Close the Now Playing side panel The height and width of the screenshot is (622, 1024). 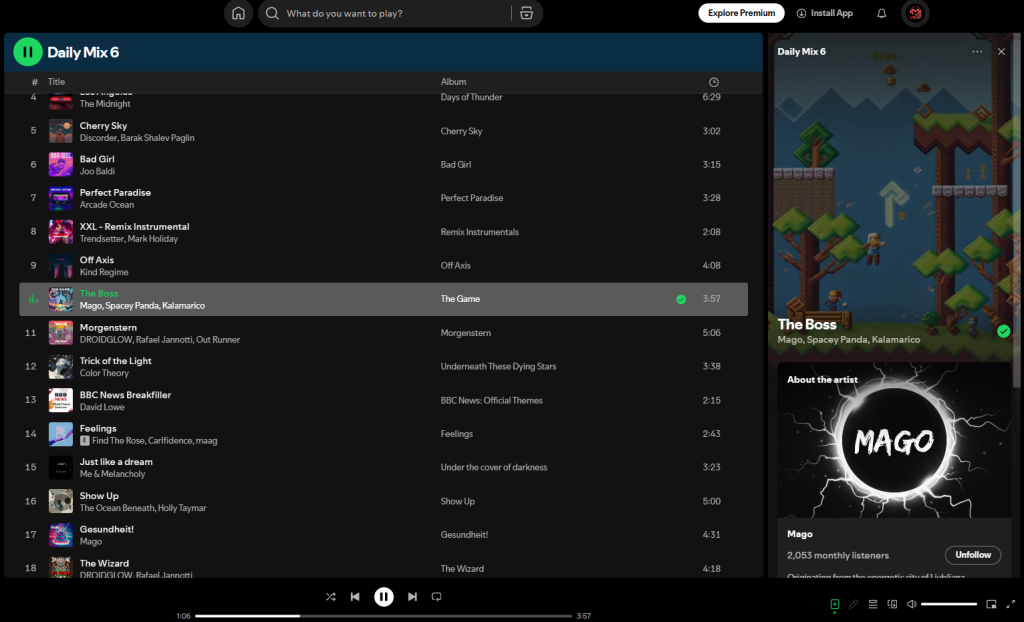(1001, 52)
